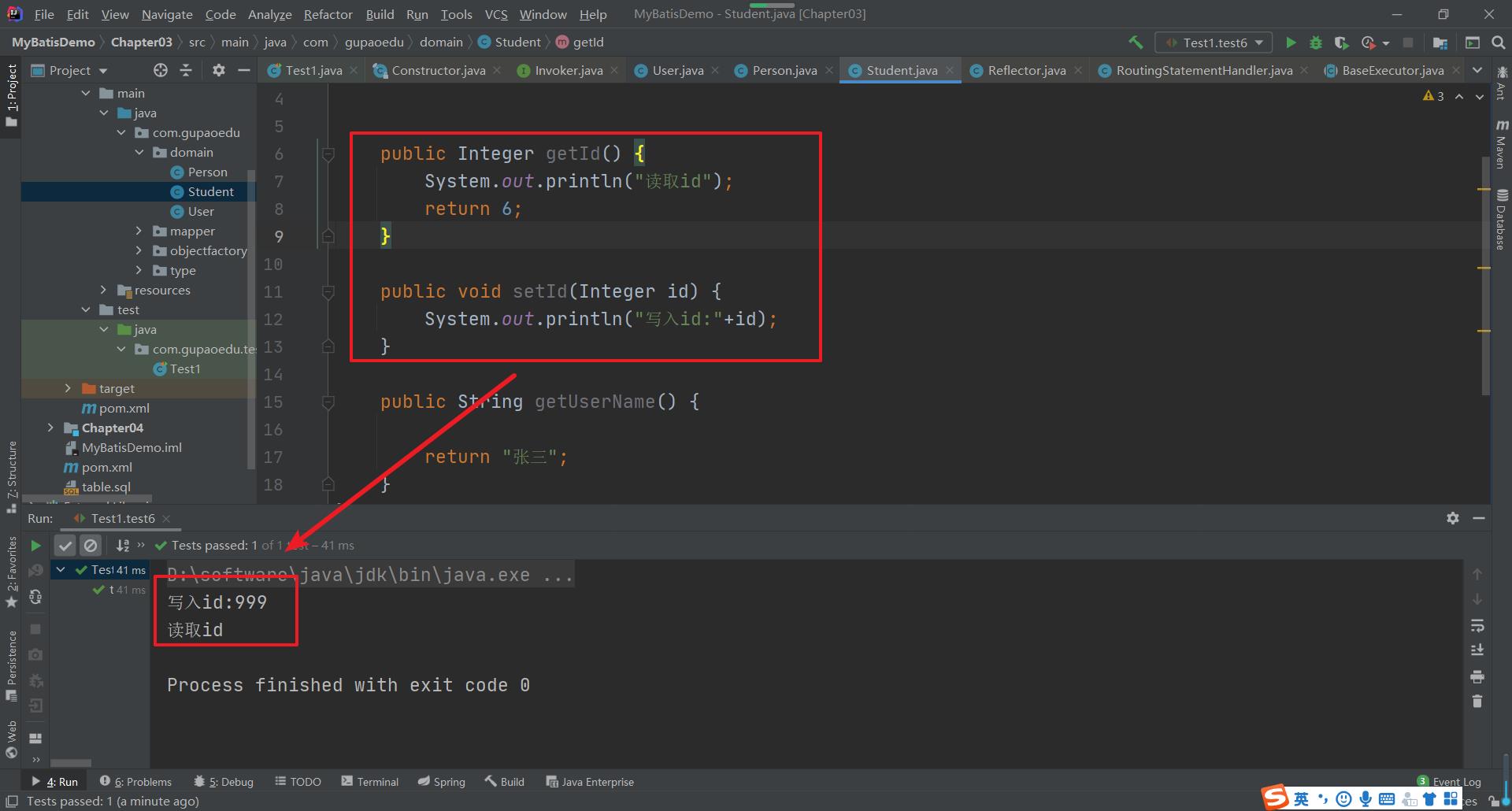Rerun failed tests in Run panel
The width and height of the screenshot is (1512, 811).
pyautogui.click(x=35, y=570)
